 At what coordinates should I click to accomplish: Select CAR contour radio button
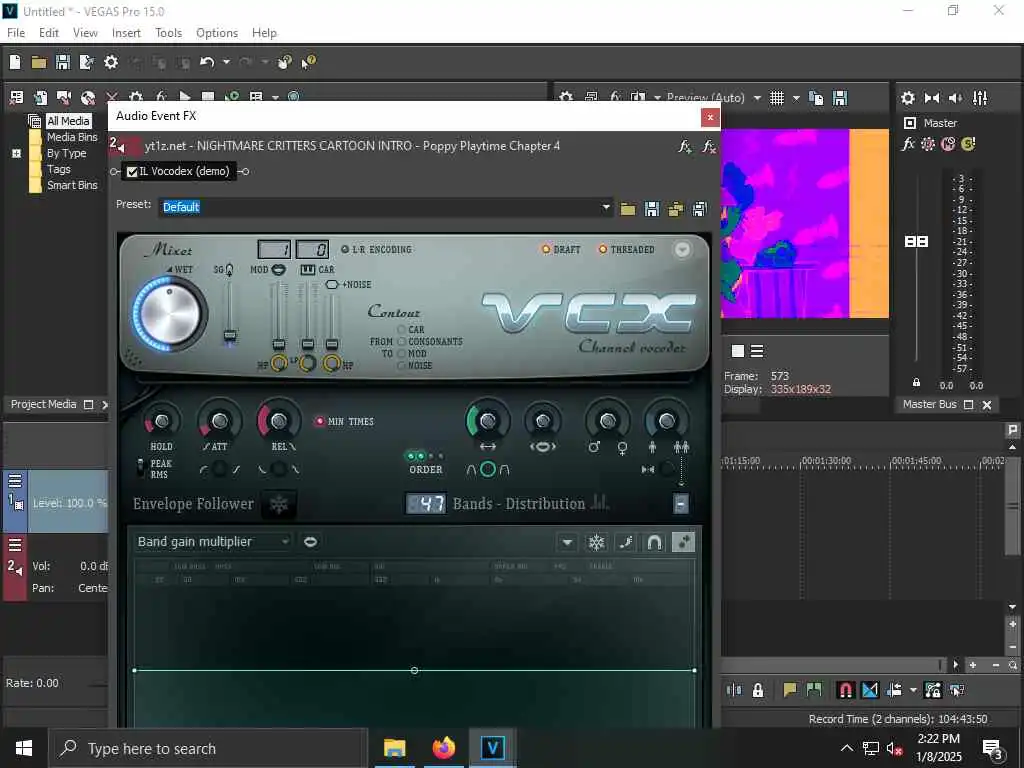(402, 329)
